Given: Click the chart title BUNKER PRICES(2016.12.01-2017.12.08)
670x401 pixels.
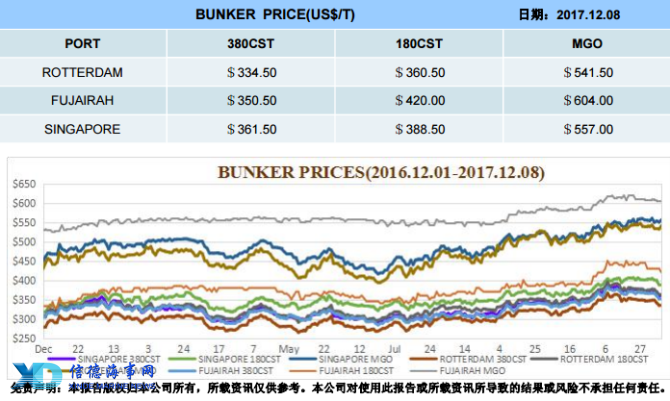Looking at the screenshot, I should point(381,172).
